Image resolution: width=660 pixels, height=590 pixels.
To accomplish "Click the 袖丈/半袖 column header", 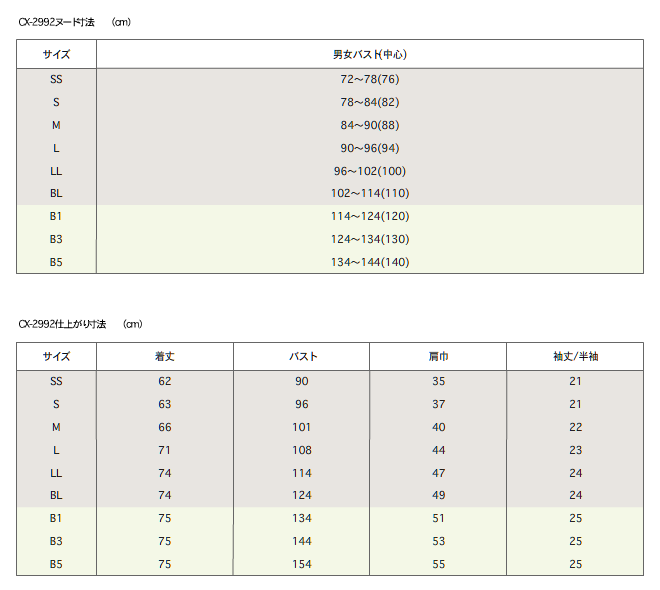I will tap(574, 357).
